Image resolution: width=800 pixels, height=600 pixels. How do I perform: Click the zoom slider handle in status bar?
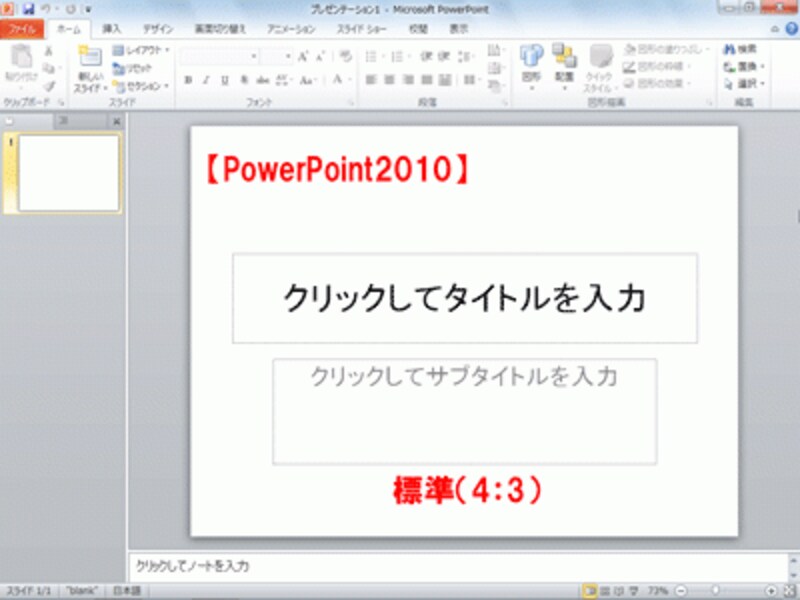pos(716,590)
